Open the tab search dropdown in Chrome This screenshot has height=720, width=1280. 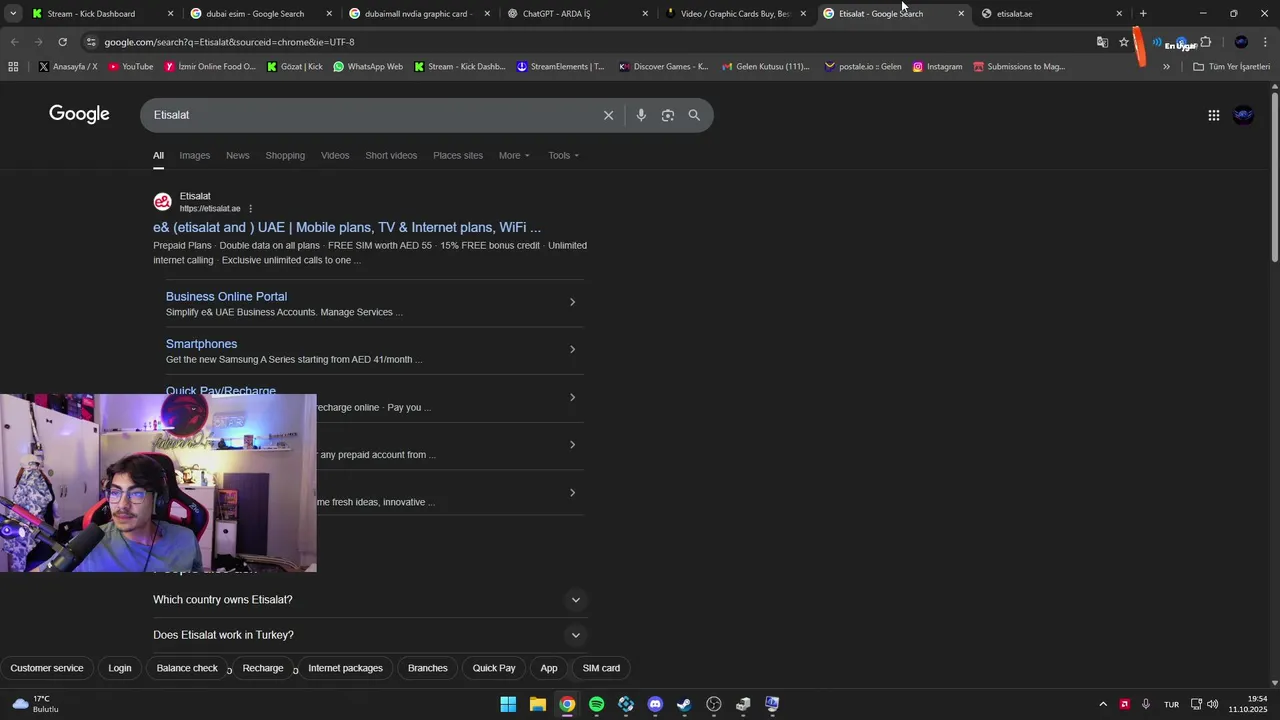(13, 14)
